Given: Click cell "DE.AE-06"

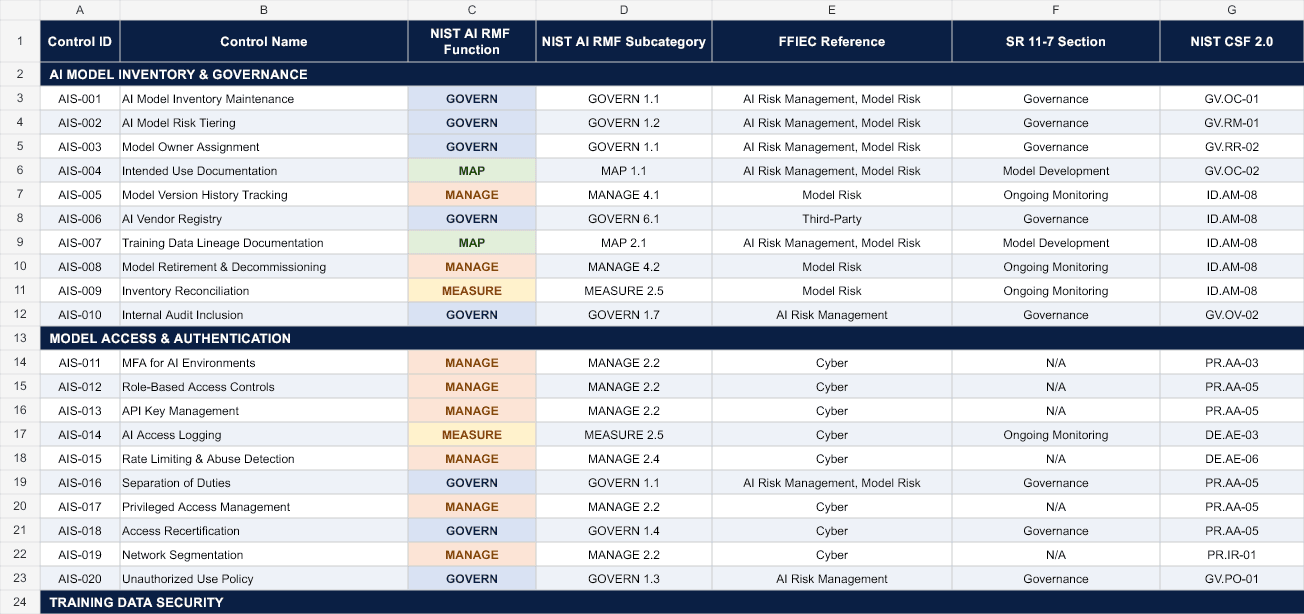Looking at the screenshot, I should (1232, 458).
